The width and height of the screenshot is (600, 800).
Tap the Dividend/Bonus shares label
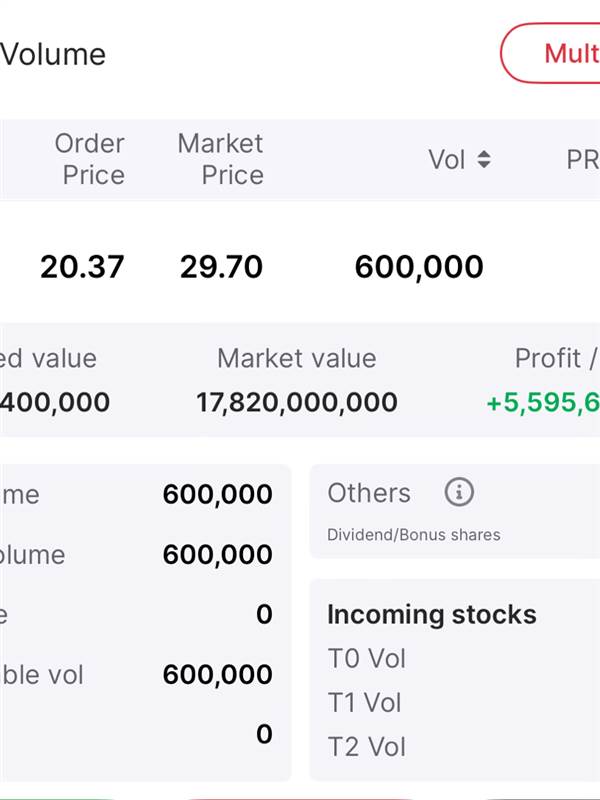pos(414,535)
